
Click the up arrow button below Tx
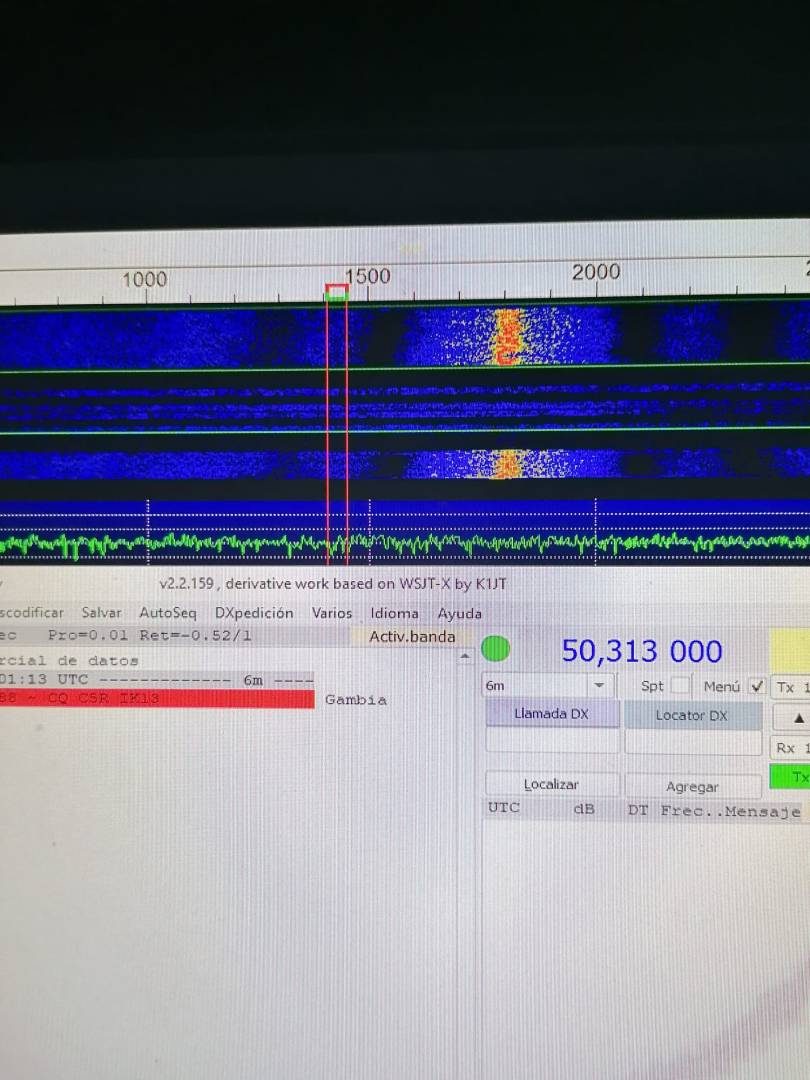point(797,717)
